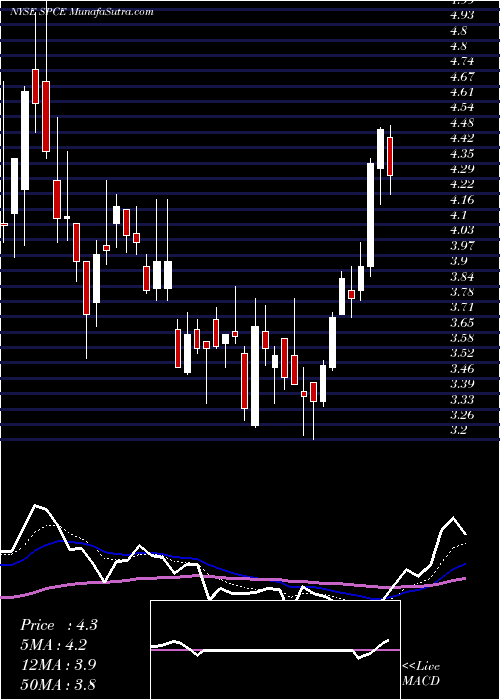Click the Price : 4.3 readout
This screenshot has height=700, width=500.
pyautogui.click(x=59, y=625)
